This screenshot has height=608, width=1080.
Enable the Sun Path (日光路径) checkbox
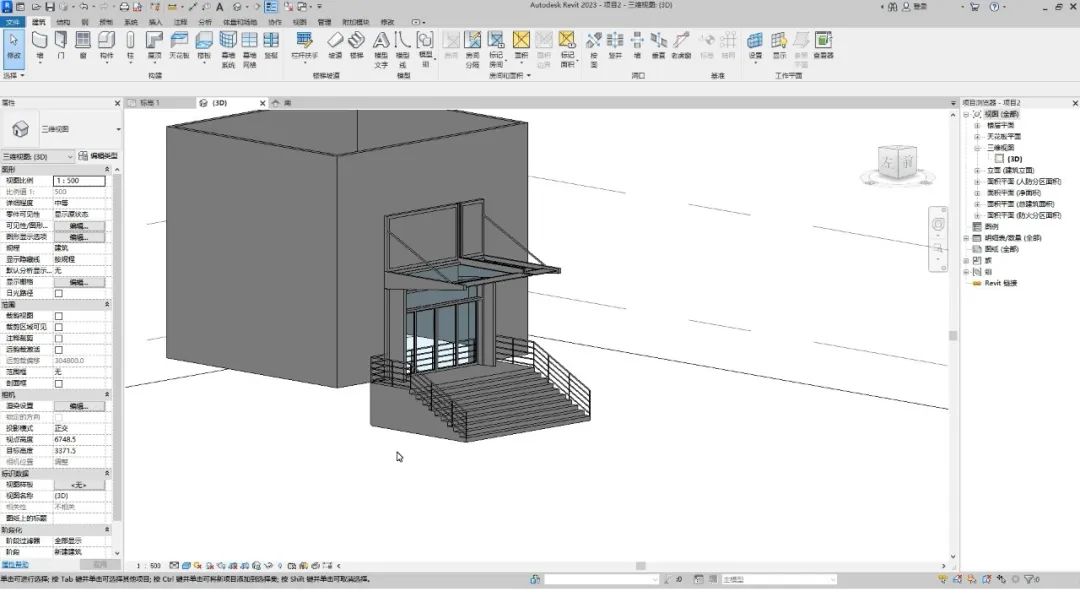pos(59,293)
